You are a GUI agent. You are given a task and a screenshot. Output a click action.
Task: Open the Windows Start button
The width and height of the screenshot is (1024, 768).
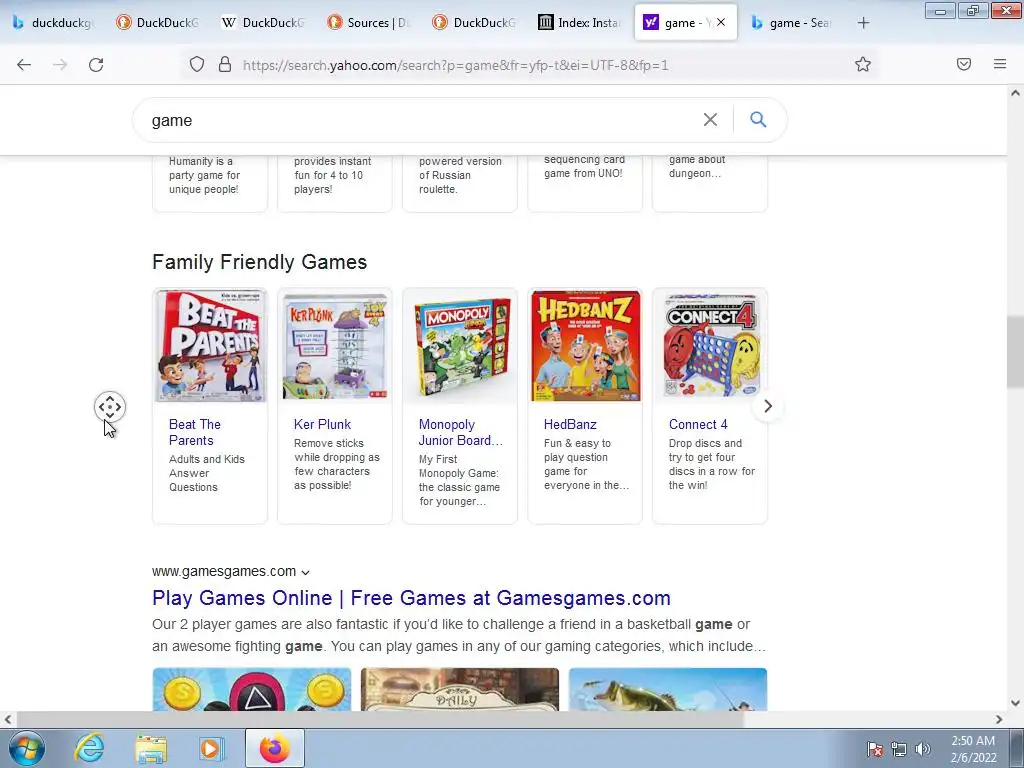click(x=27, y=748)
